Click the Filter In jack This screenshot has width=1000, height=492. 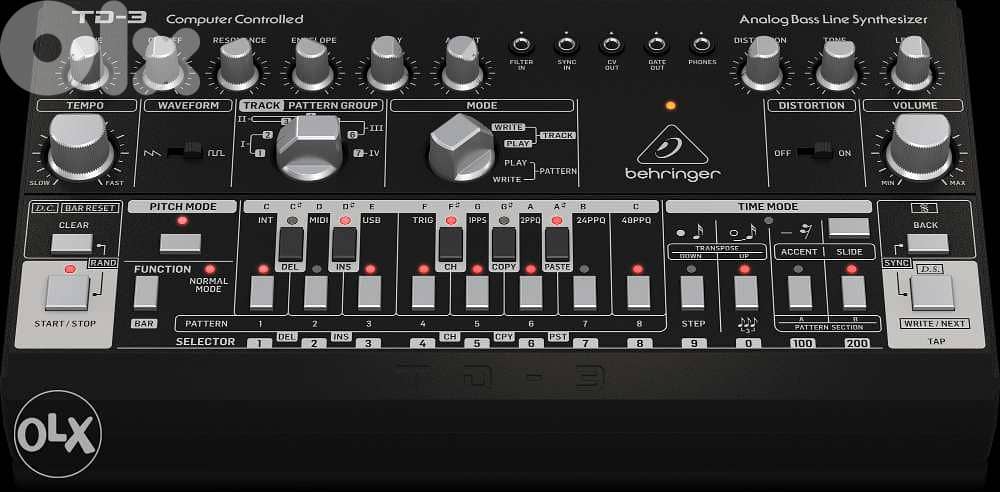[x=521, y=45]
